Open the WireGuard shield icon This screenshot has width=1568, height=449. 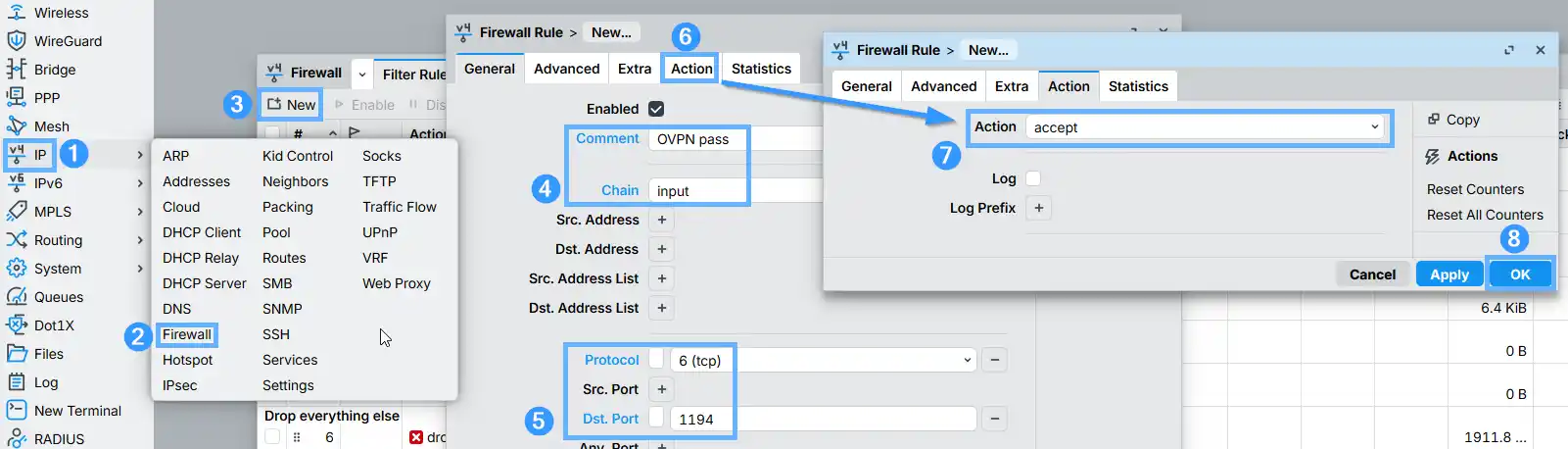pyautogui.click(x=17, y=41)
